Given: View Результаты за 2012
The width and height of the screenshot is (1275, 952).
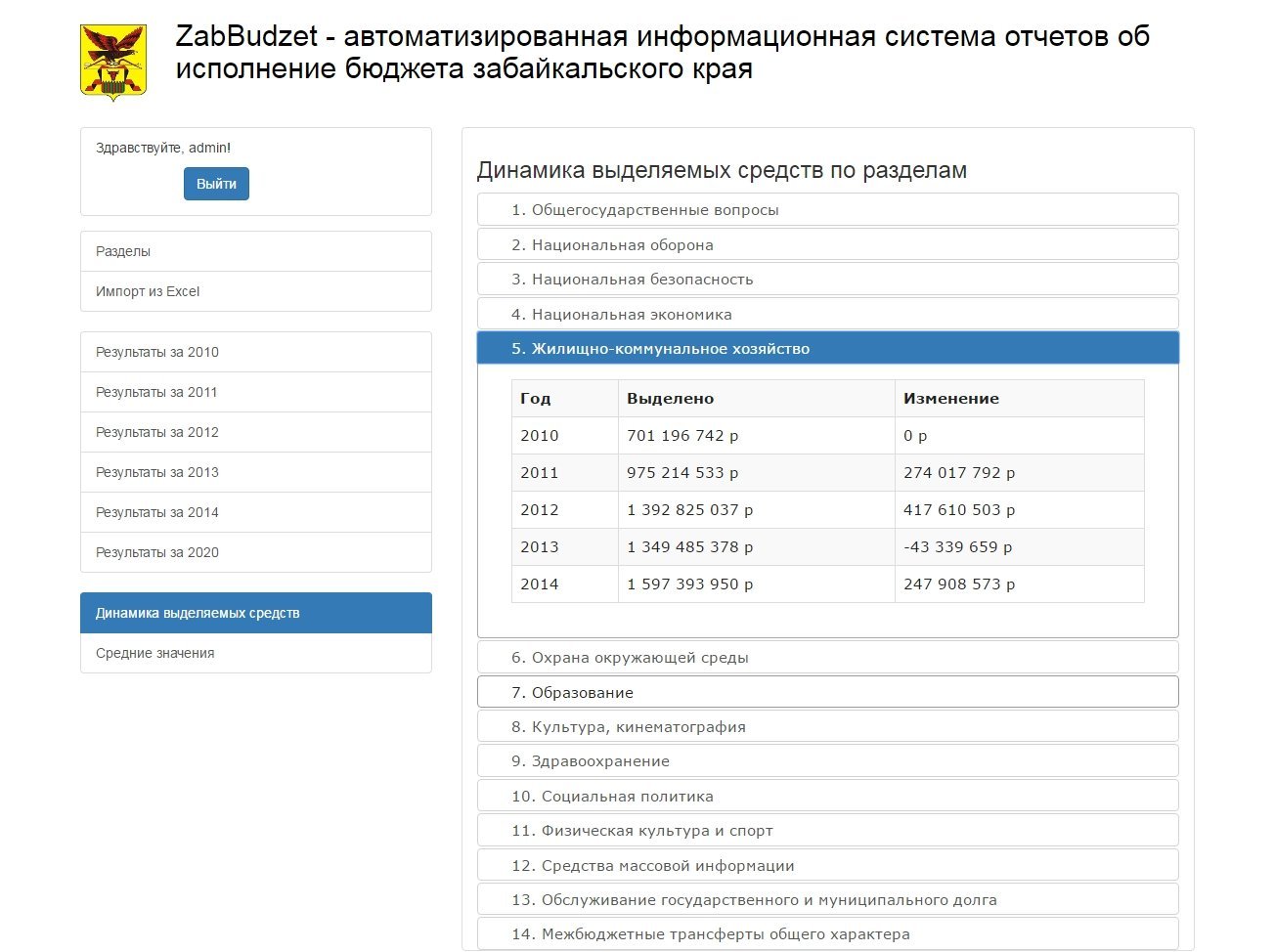Looking at the screenshot, I should (x=256, y=432).
